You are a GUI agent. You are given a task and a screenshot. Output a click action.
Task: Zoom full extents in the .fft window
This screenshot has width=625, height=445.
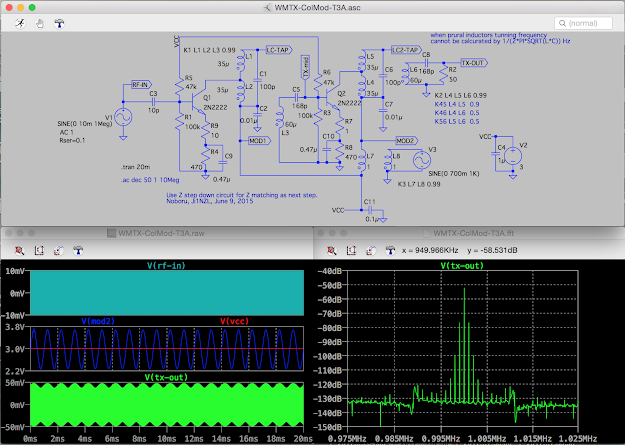(332, 250)
